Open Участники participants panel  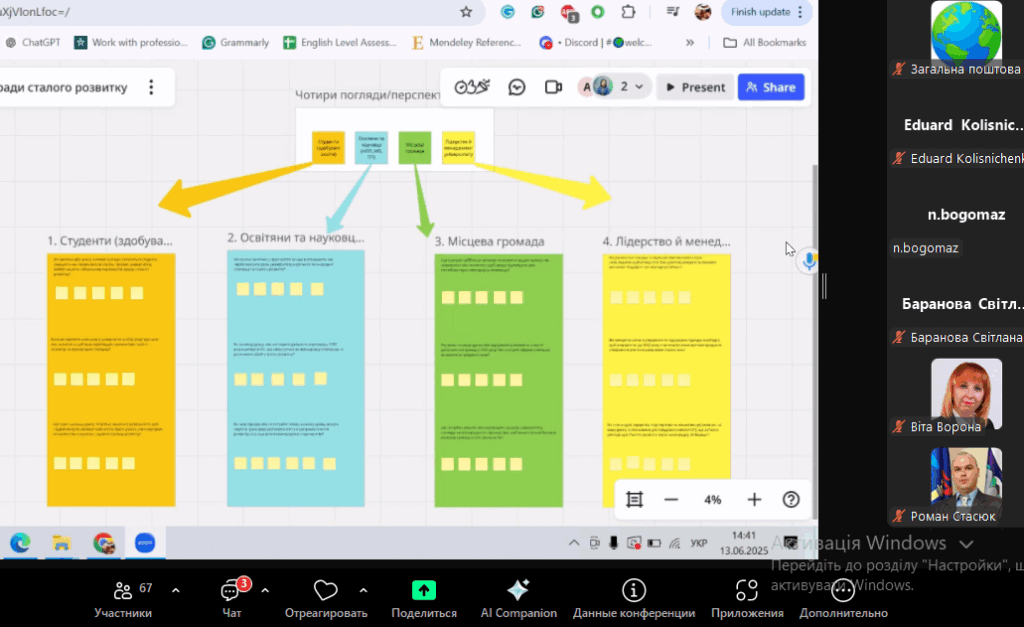(123, 599)
